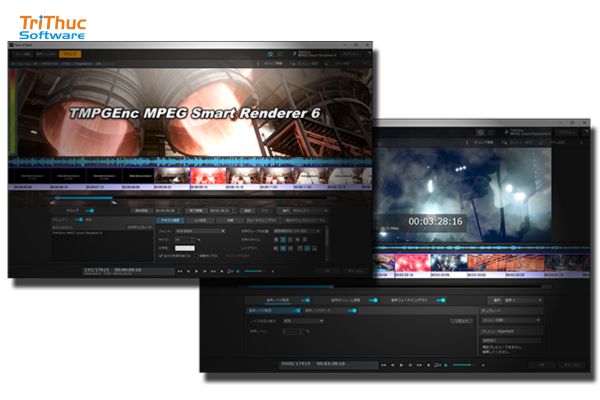
Task: Open the font dropdown in title-text window
Action: 200,231
